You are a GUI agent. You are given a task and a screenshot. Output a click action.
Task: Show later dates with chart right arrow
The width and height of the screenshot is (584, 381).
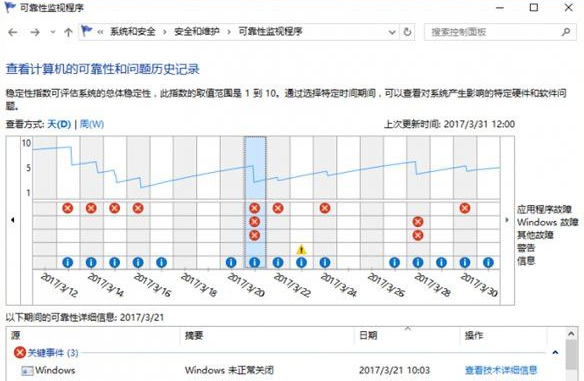[507, 220]
